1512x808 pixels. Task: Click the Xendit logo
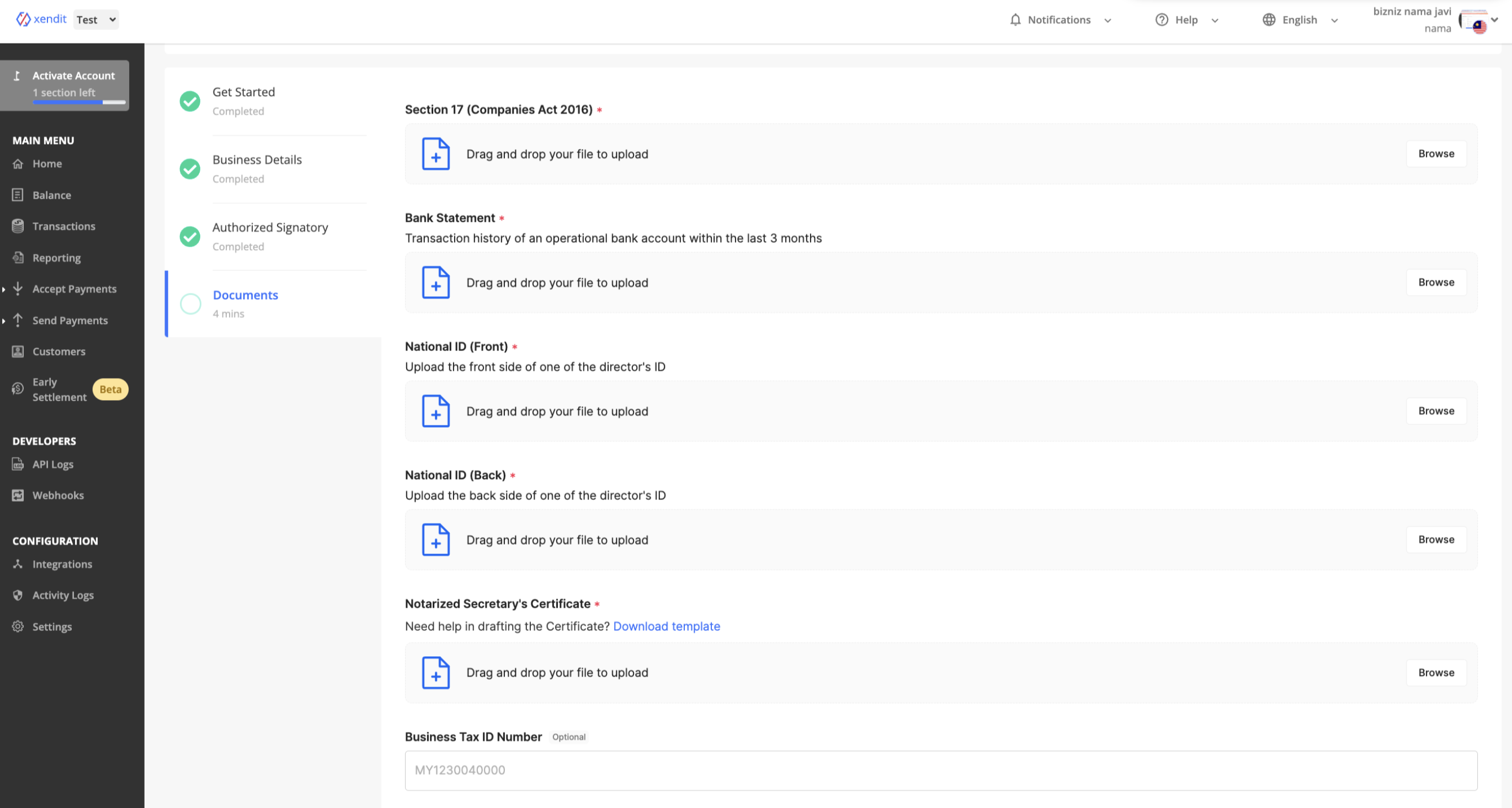coord(41,19)
